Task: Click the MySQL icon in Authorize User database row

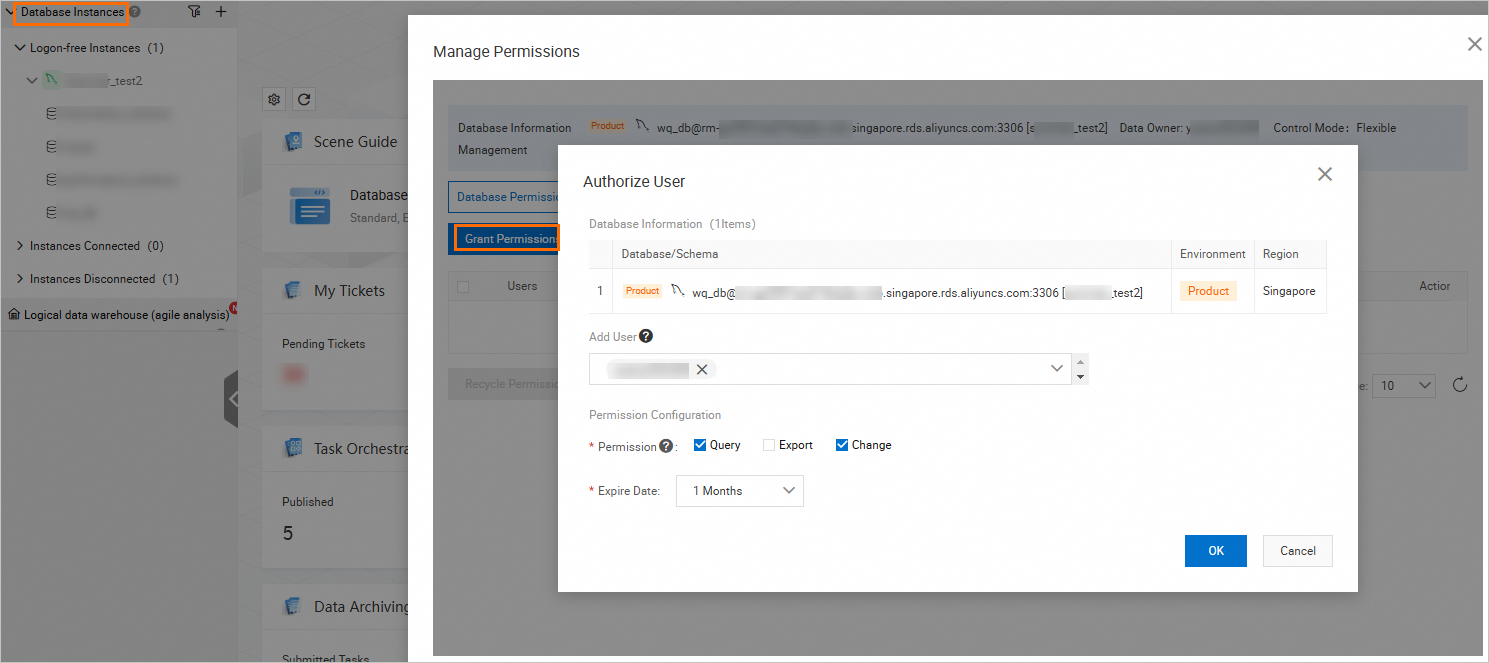Action: click(x=678, y=291)
